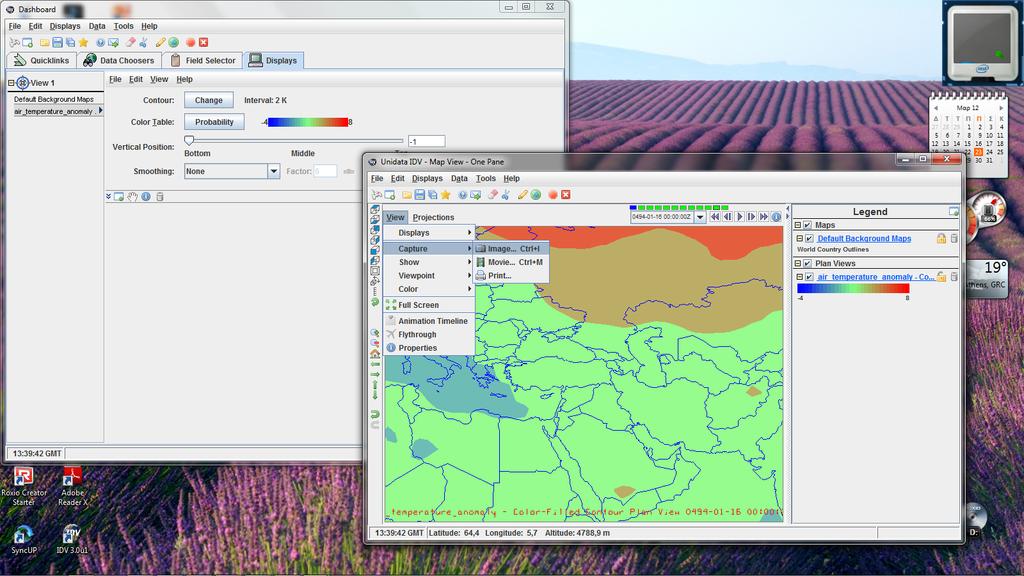1024x576 pixels.
Task: Open the animation time dropdown arrow
Action: pos(699,217)
